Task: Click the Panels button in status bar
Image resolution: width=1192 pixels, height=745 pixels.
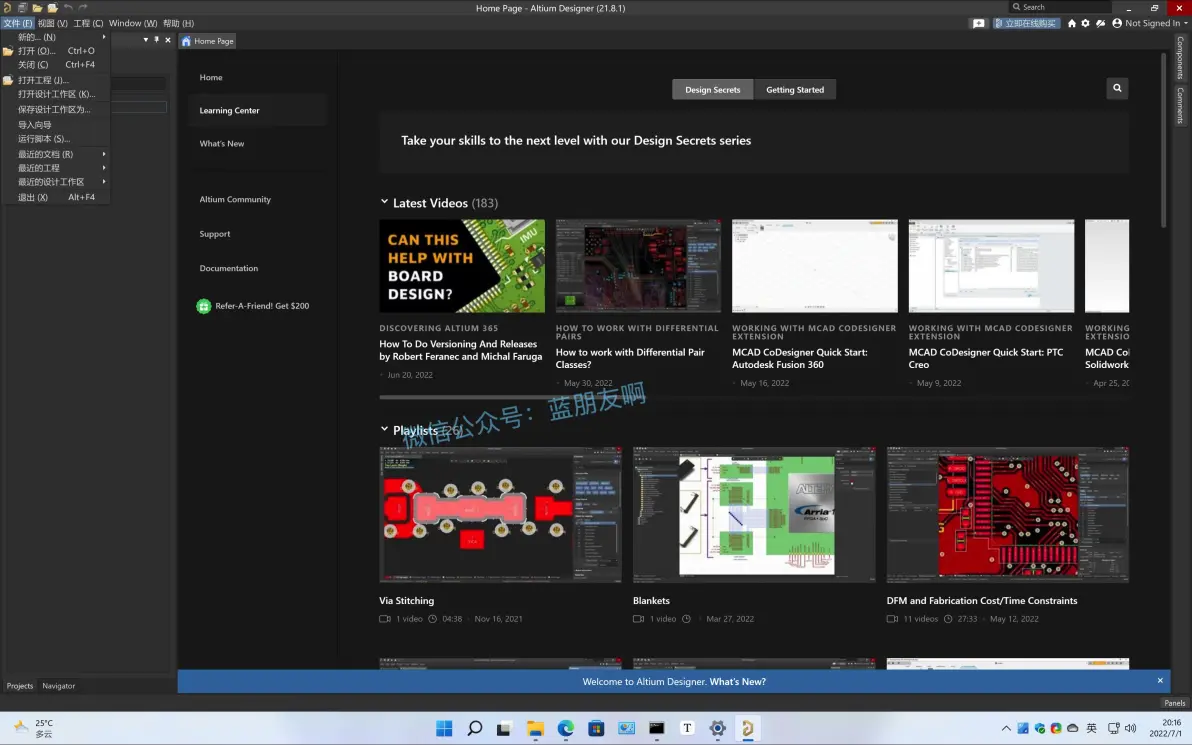Action: click(x=1175, y=702)
